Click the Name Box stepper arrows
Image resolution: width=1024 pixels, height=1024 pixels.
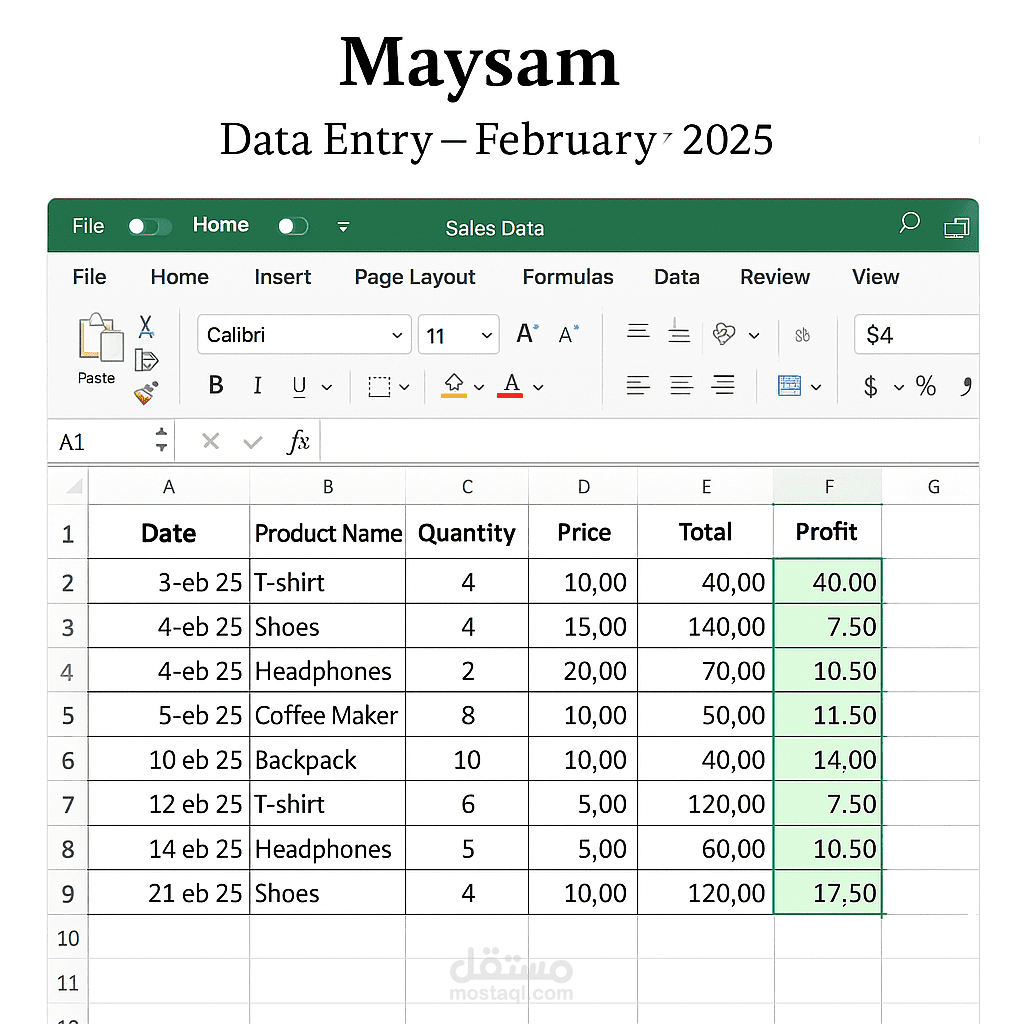tap(161, 440)
